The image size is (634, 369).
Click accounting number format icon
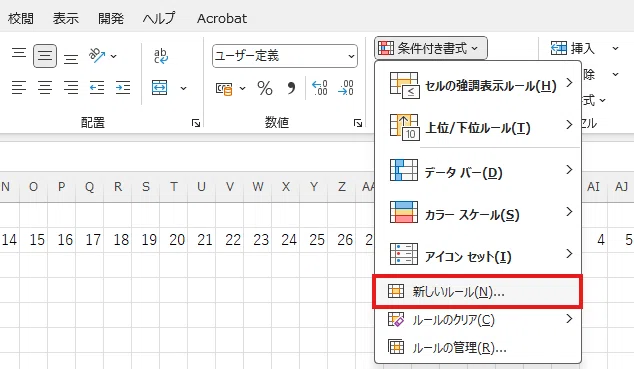pyautogui.click(x=224, y=89)
